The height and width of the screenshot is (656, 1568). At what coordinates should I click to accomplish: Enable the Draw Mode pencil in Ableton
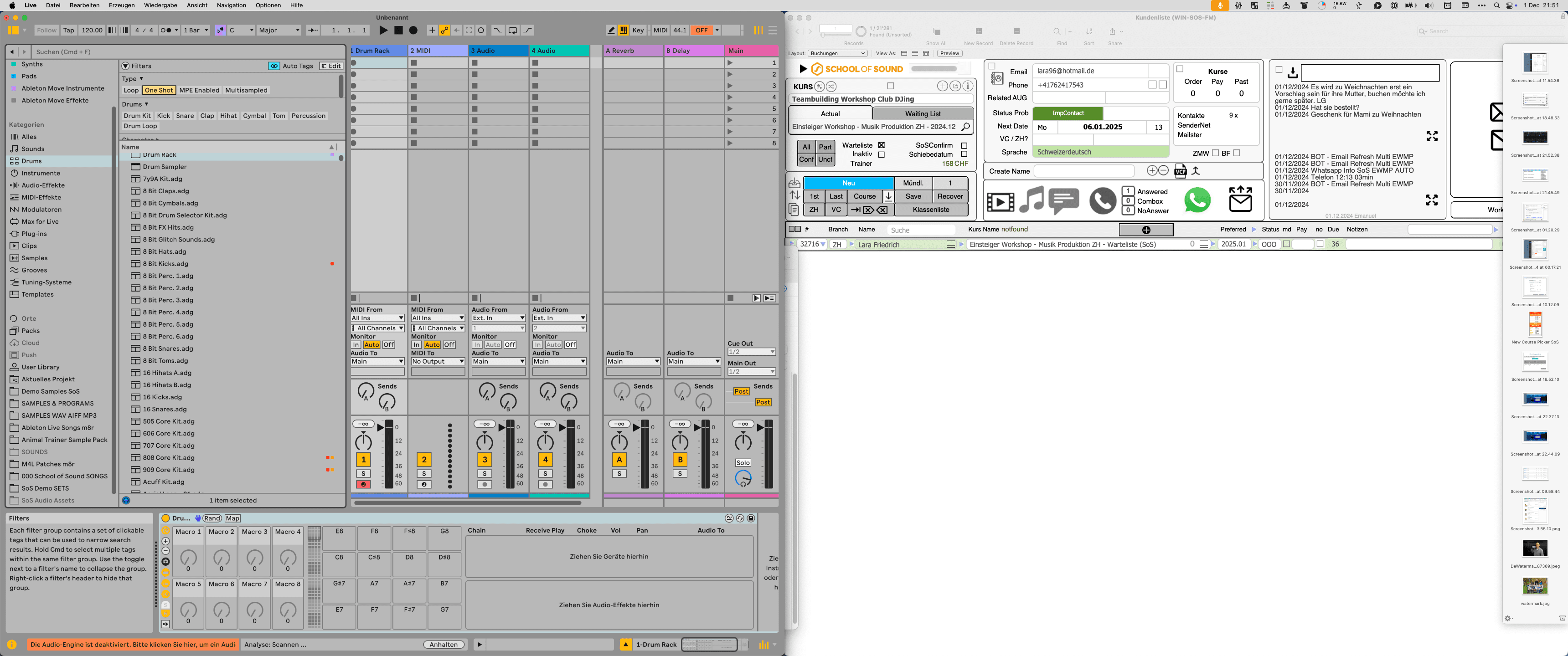tap(611, 30)
